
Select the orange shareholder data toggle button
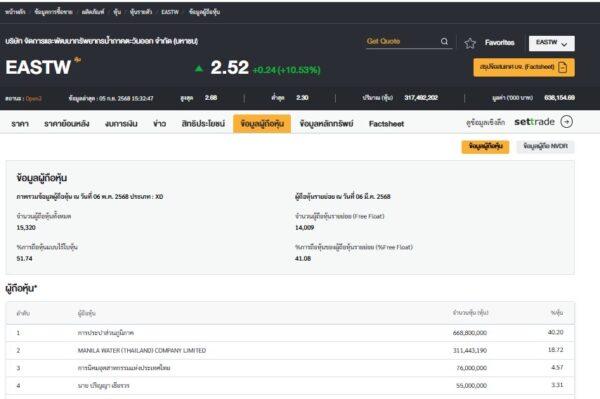(x=485, y=147)
